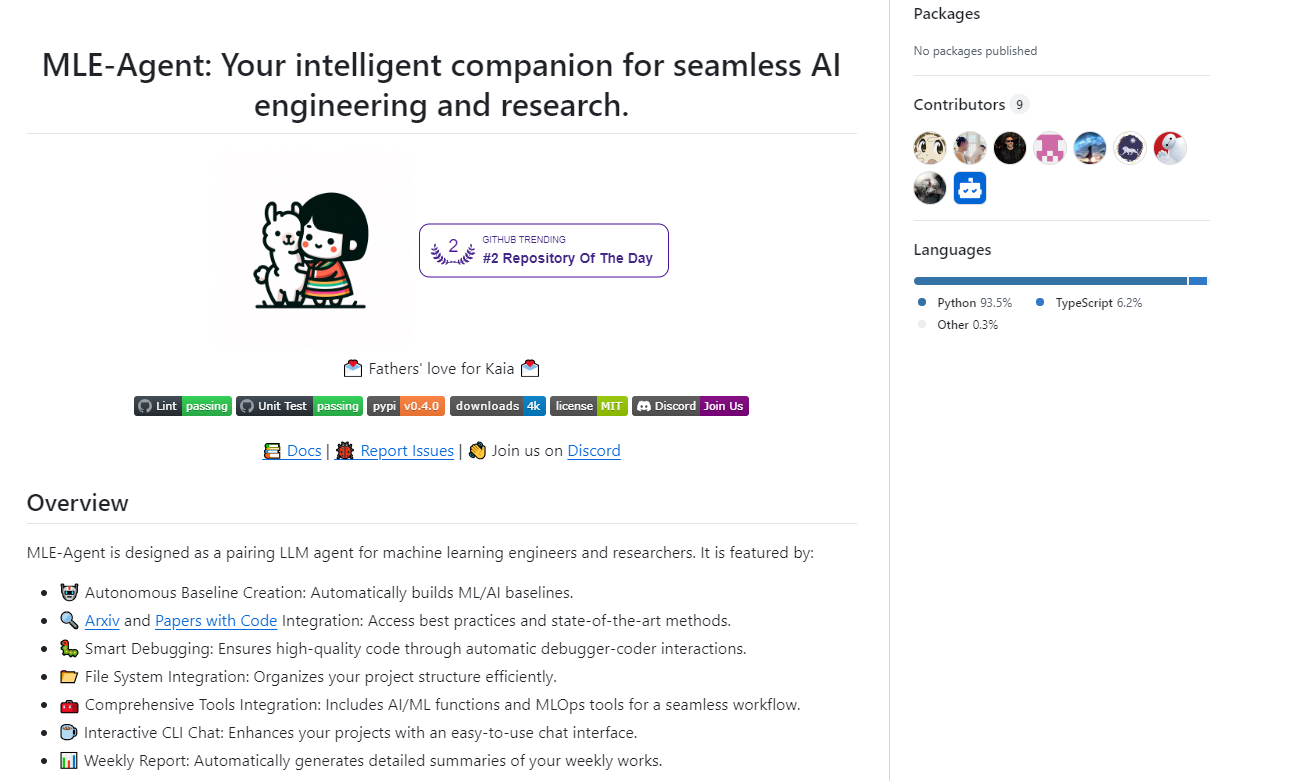Open the pink pixel-art contributor avatar
Viewport: 1311px width, 781px height.
pyautogui.click(x=1050, y=148)
